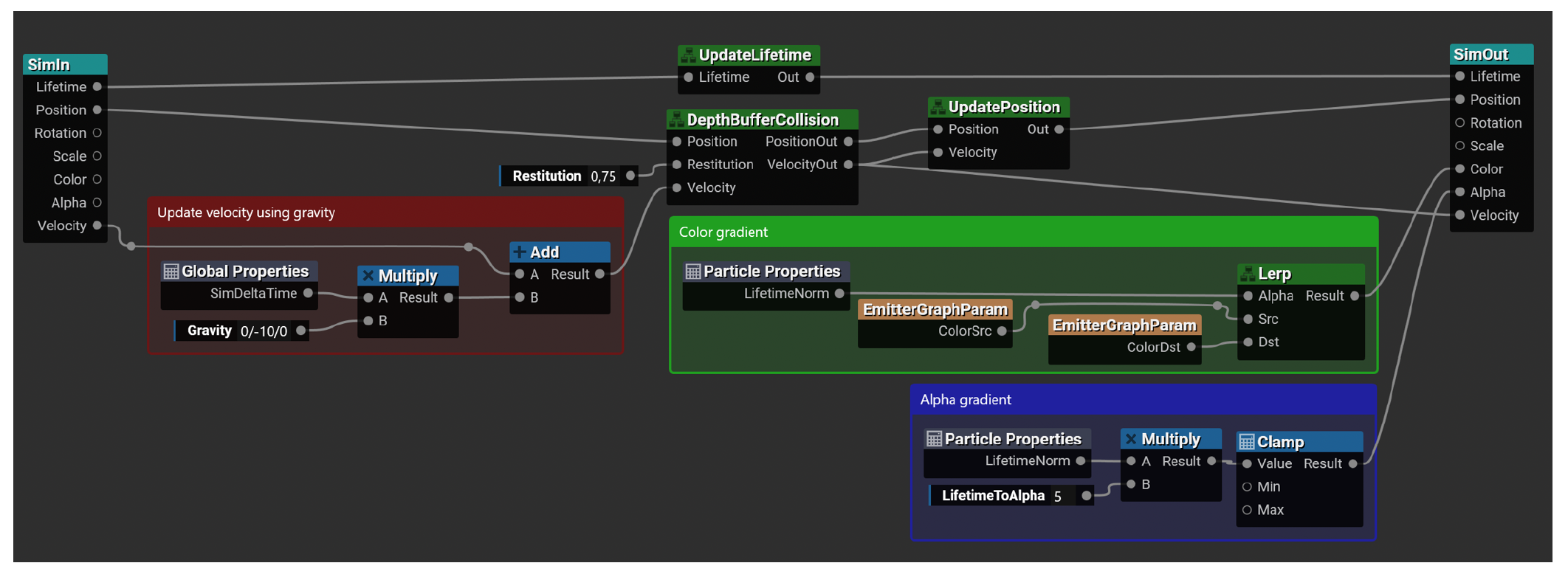Click the Global Properties grid icon
Viewport: 1568px width, 577px height.
coord(171,272)
